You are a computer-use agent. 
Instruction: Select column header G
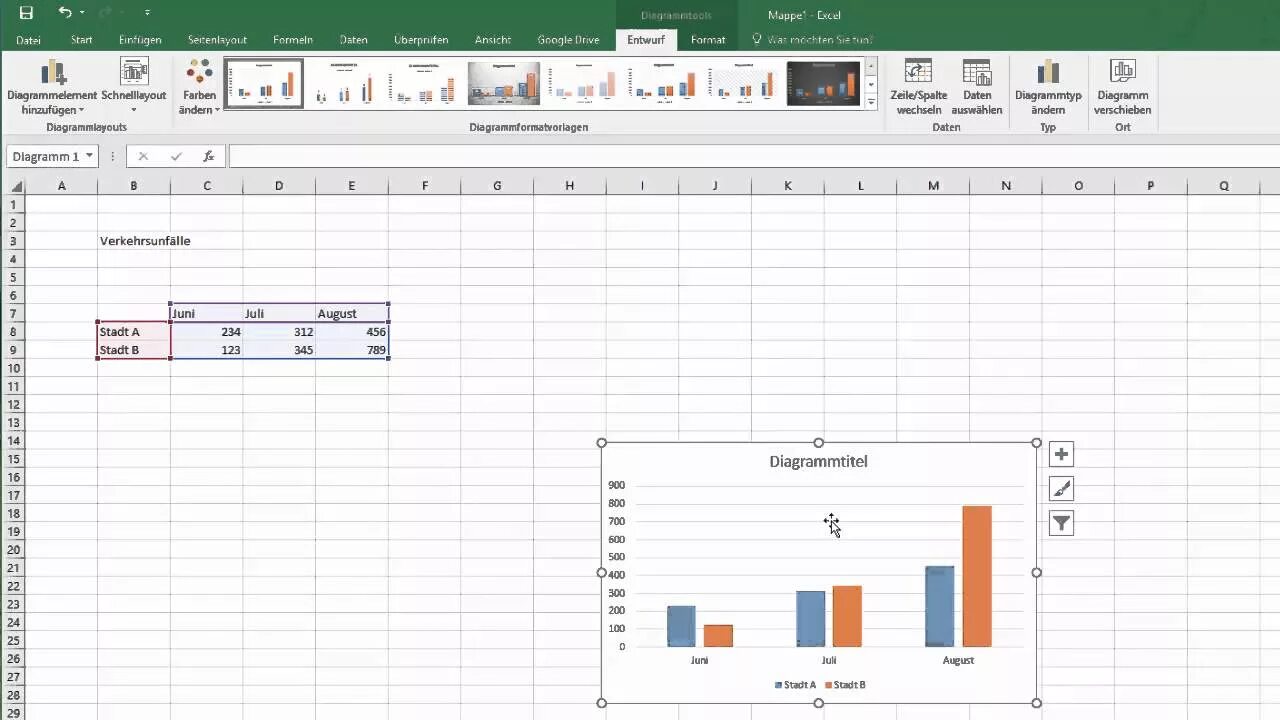point(497,186)
